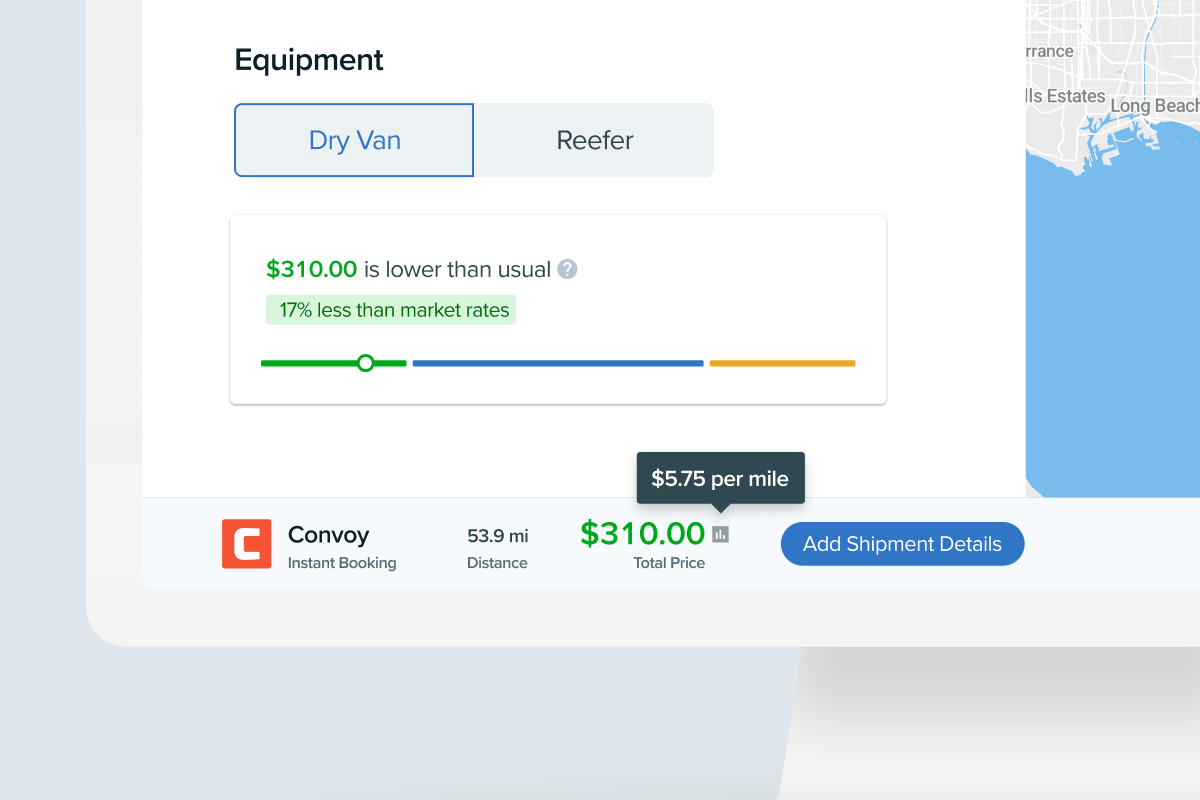Click the 53.9 mi distance value
The image size is (1200, 800).
click(x=497, y=536)
